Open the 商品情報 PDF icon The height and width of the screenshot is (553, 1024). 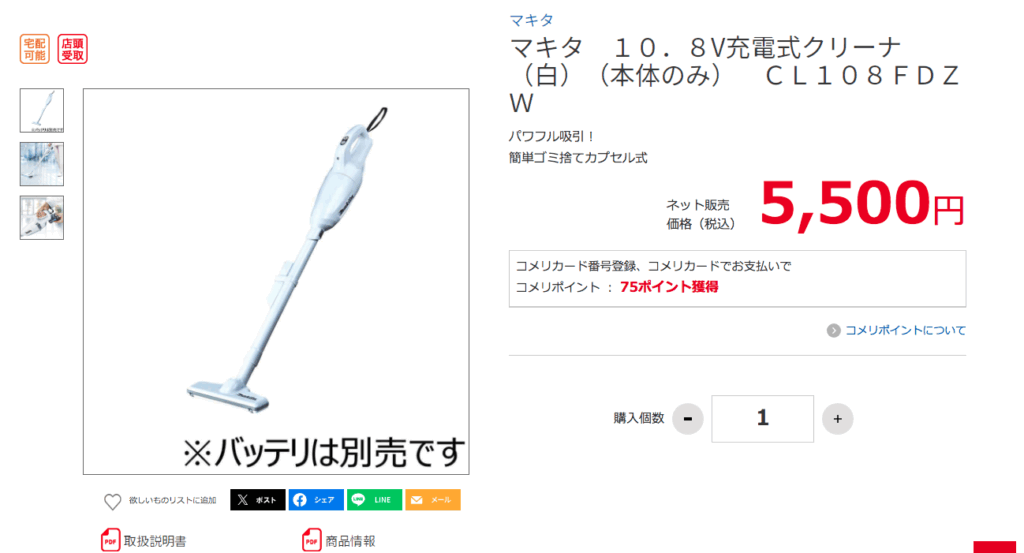[x=312, y=541]
